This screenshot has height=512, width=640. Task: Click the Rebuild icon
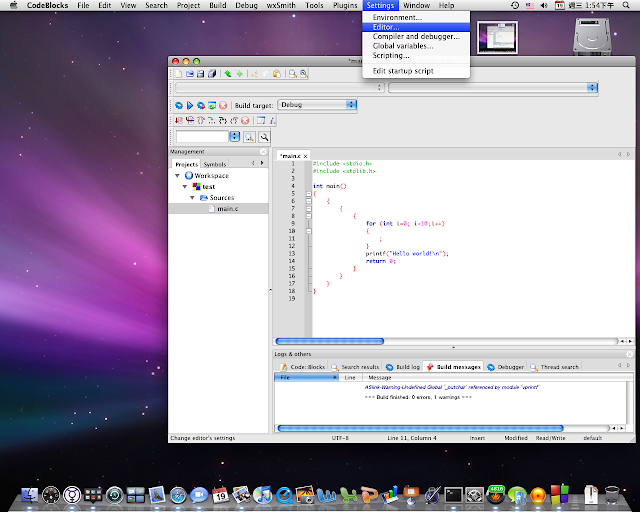[212, 105]
